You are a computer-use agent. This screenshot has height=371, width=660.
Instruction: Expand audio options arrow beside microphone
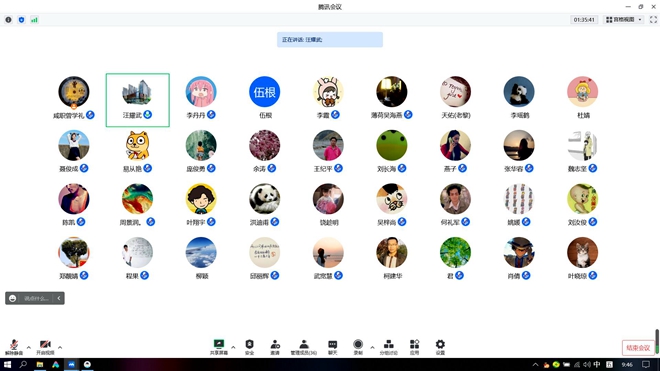[x=29, y=347]
